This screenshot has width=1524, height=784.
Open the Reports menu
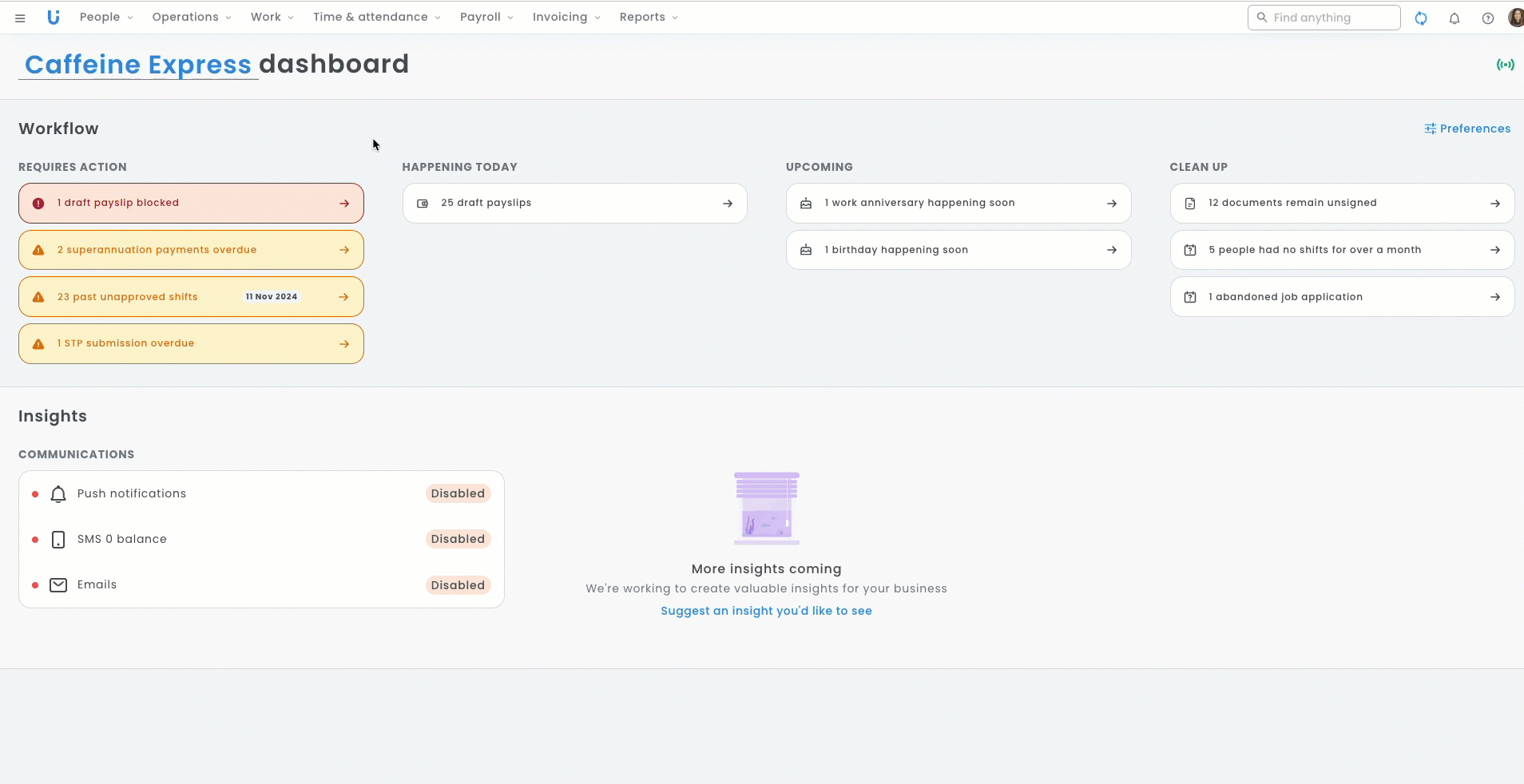click(649, 18)
